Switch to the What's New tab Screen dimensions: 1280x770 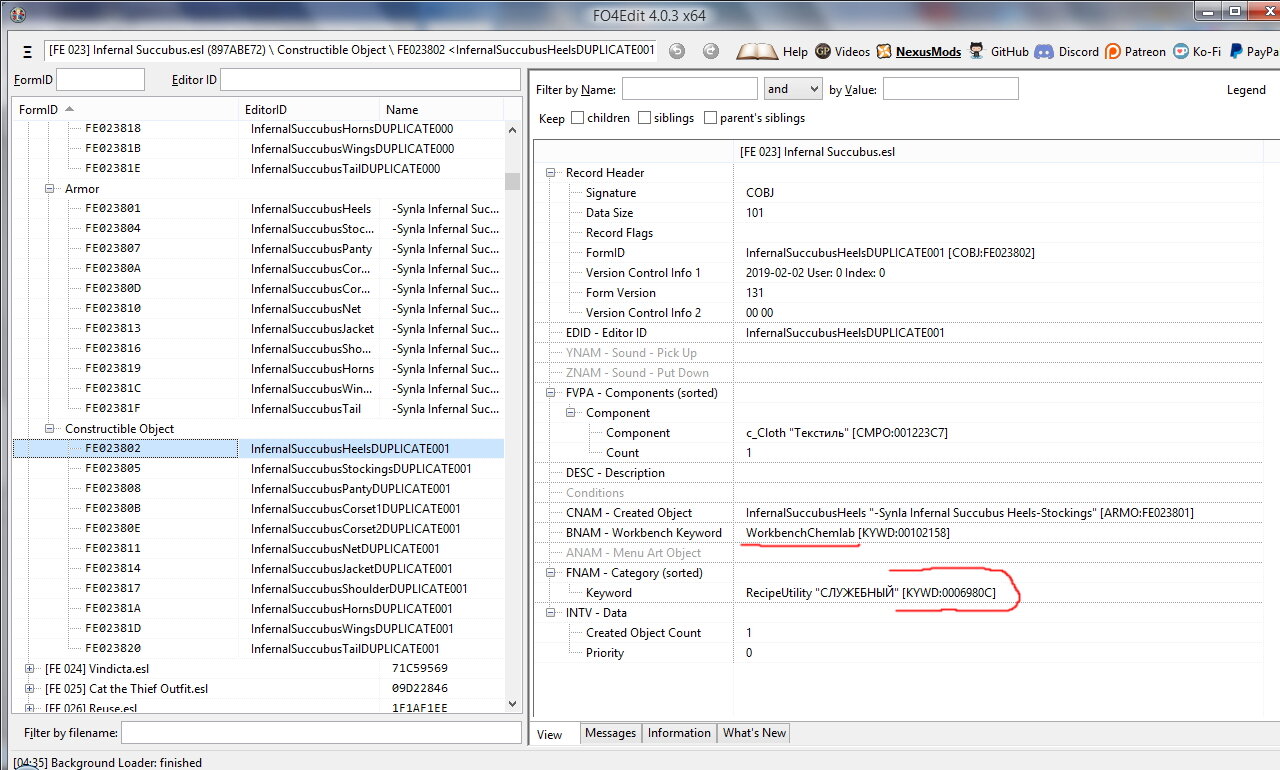click(x=754, y=733)
